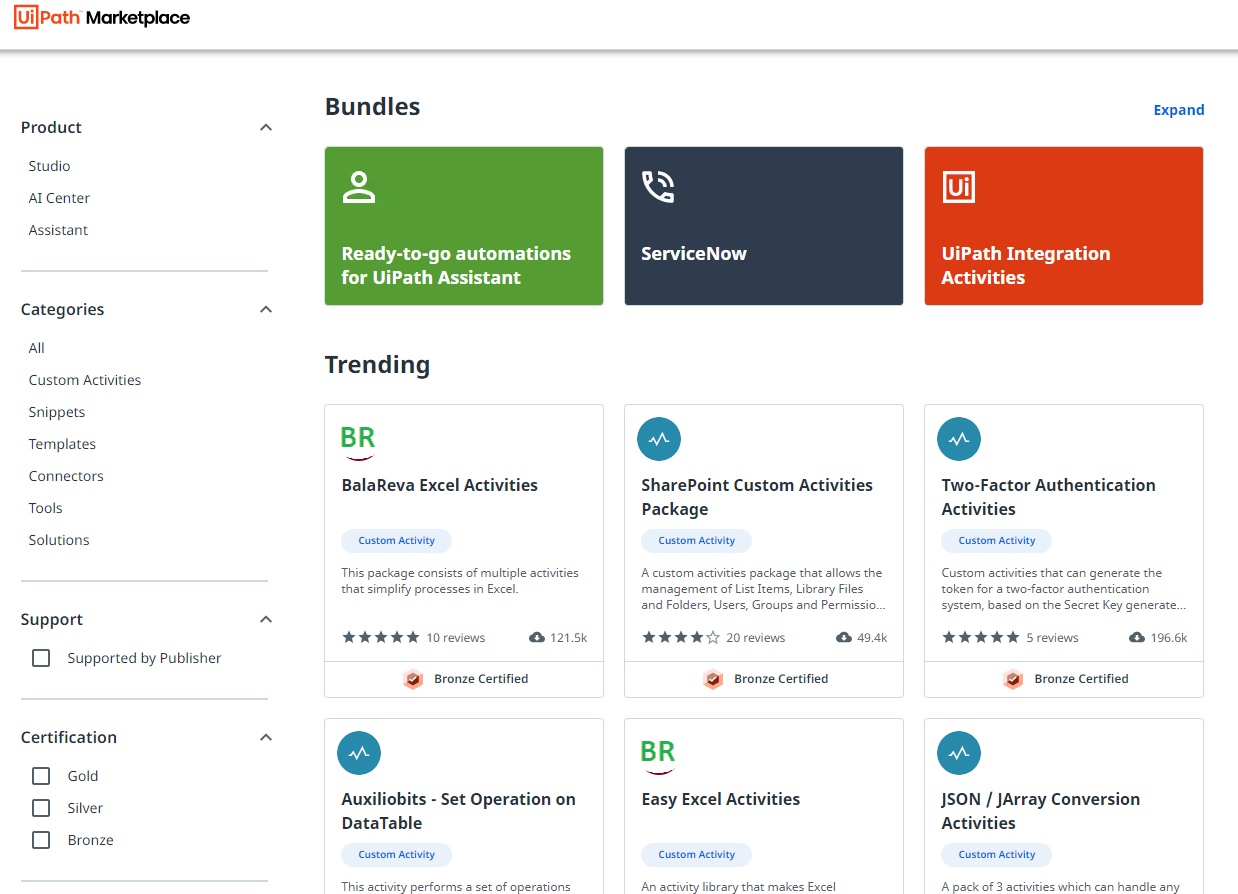1238x894 pixels.
Task: Enable the Gold certification filter
Action: (41, 776)
